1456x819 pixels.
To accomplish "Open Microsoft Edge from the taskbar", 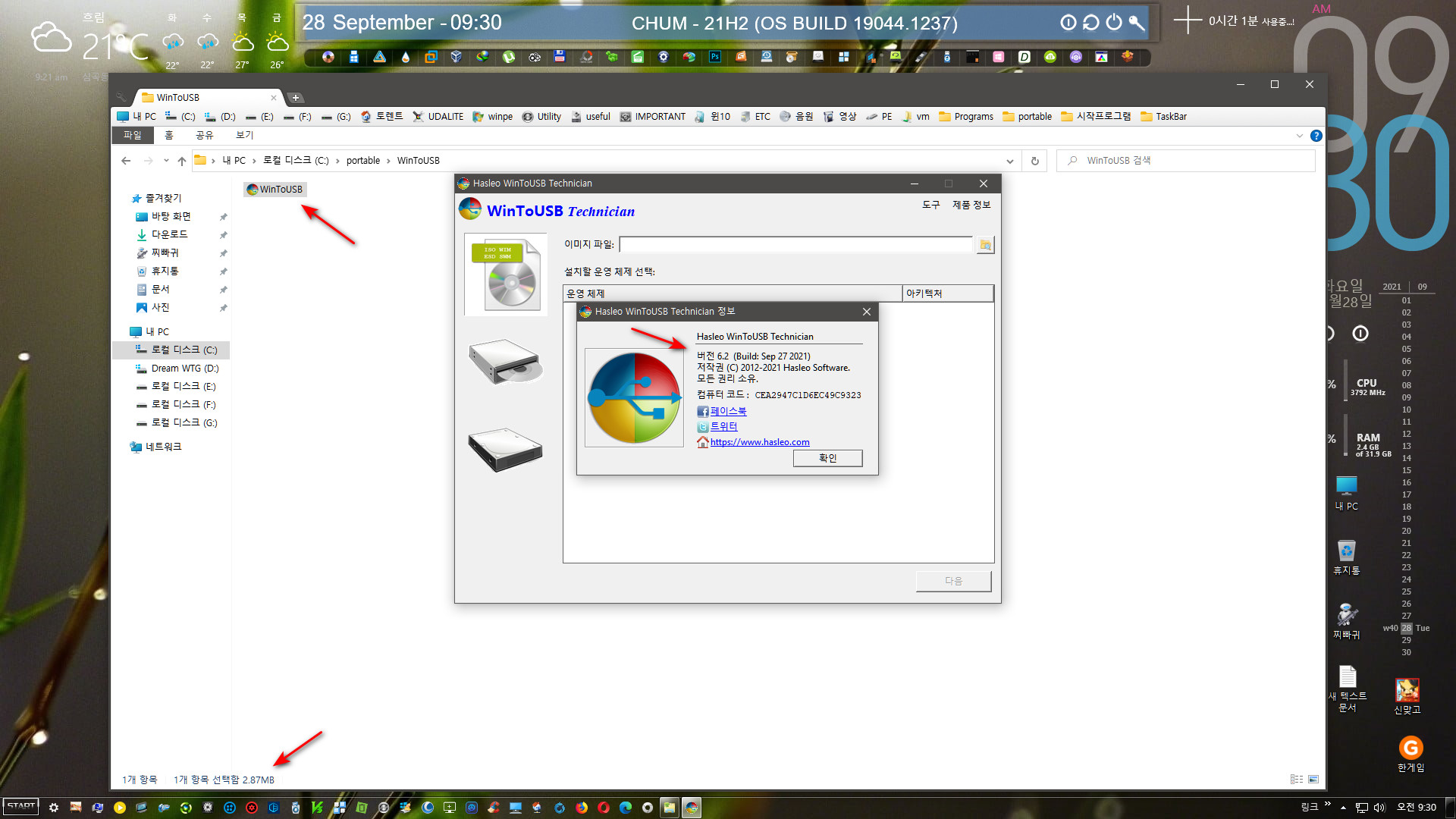I will pyautogui.click(x=626, y=808).
